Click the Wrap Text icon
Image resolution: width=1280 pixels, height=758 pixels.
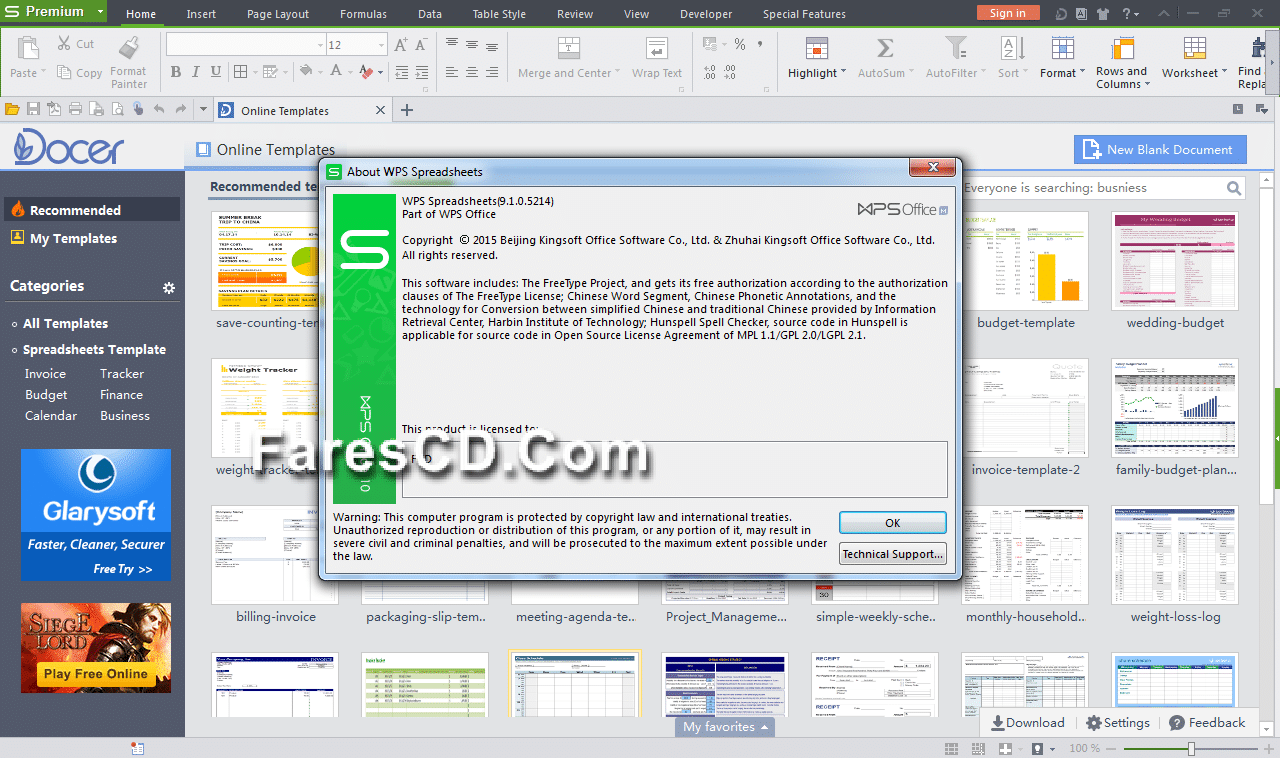click(657, 49)
